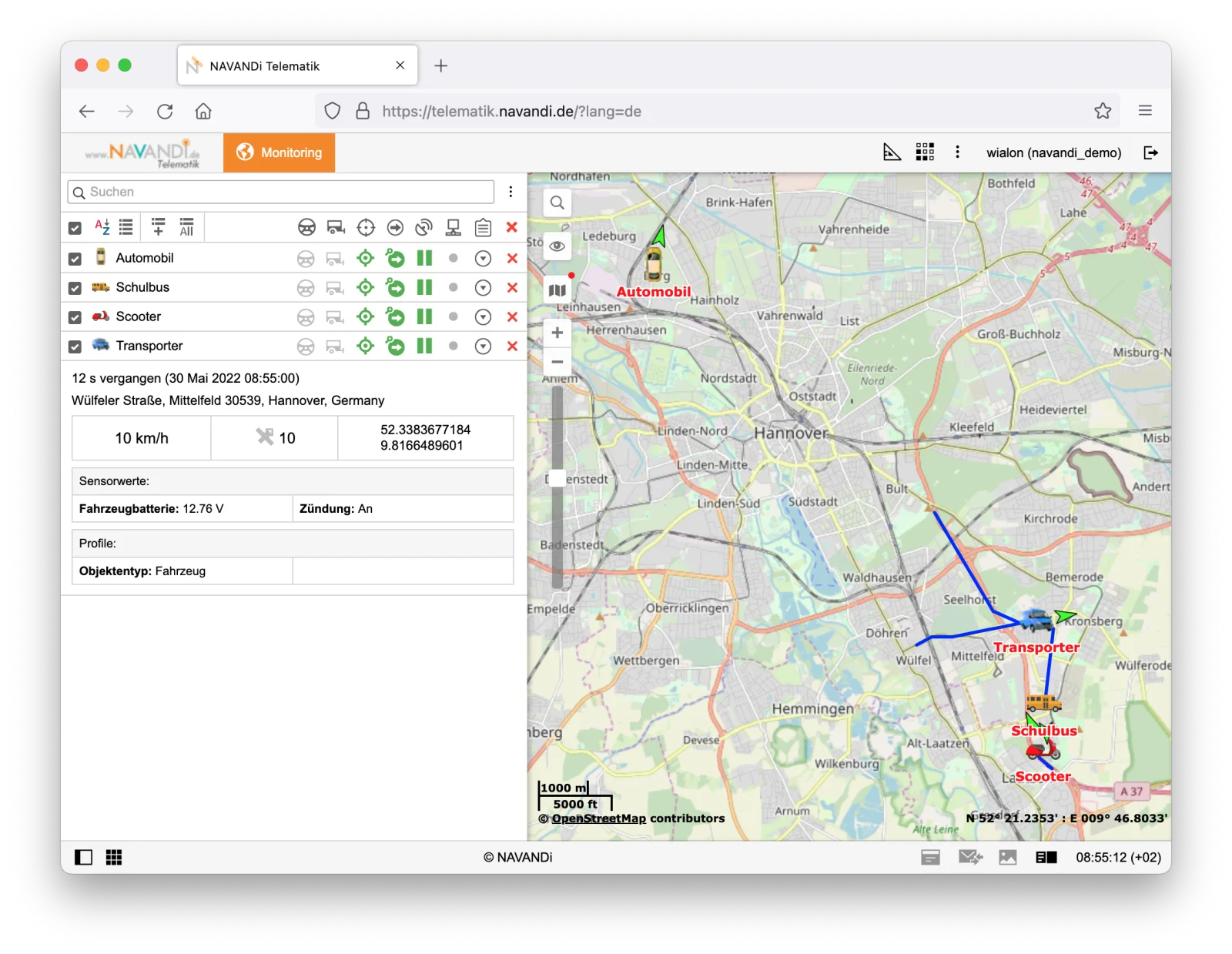Click the map zoom slider handle
This screenshot has width=1232, height=954.
(557, 478)
